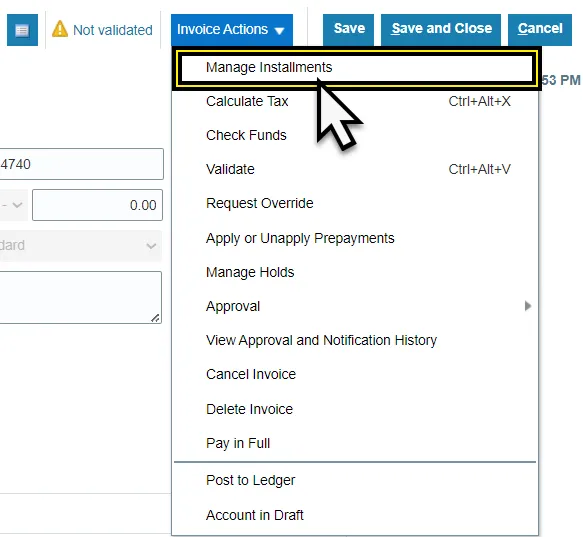The width and height of the screenshot is (583, 537).
Task: Select Check Funds in the menu
Action: pyautogui.click(x=355, y=135)
